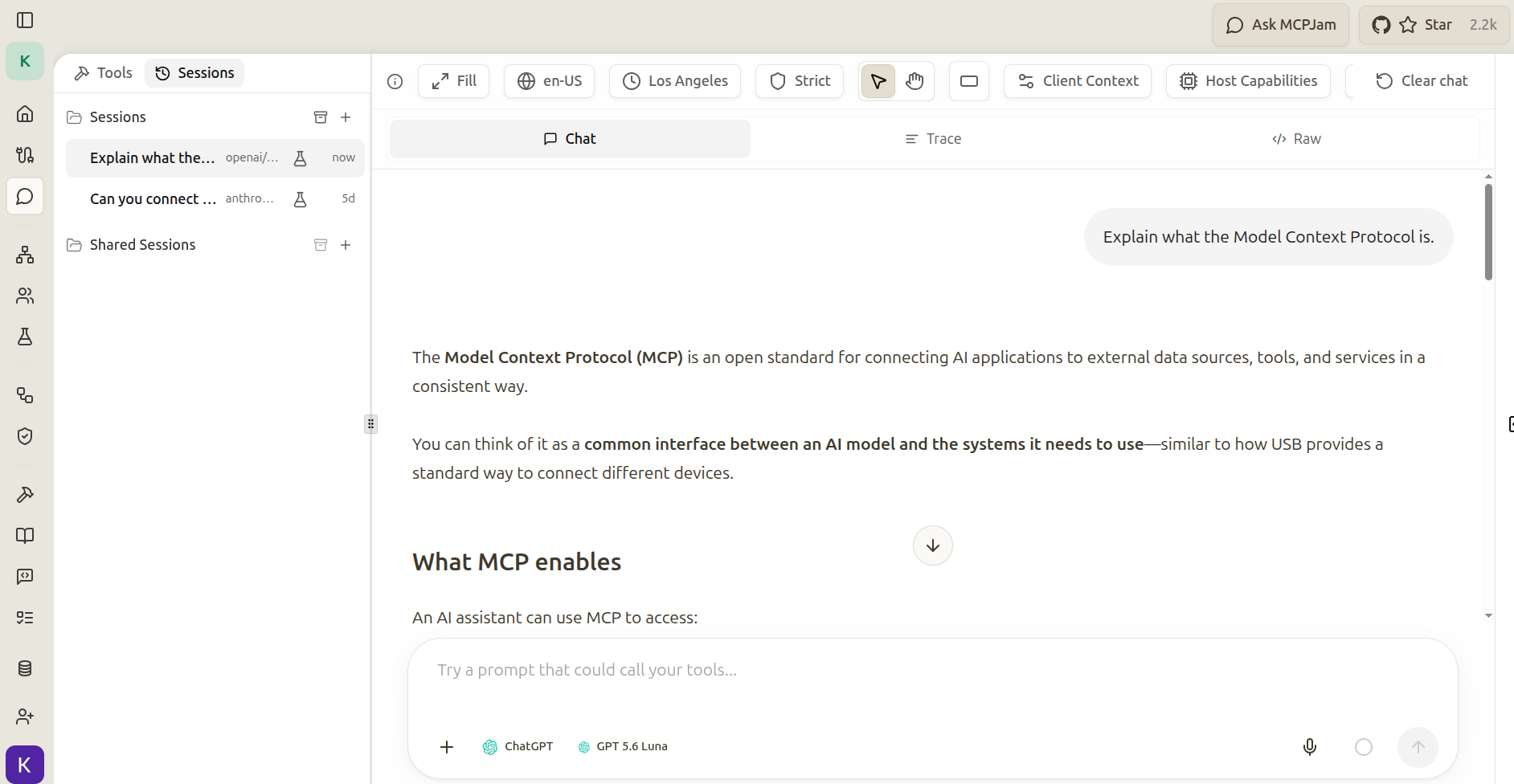Open the en-US locale dropdown

click(550, 81)
